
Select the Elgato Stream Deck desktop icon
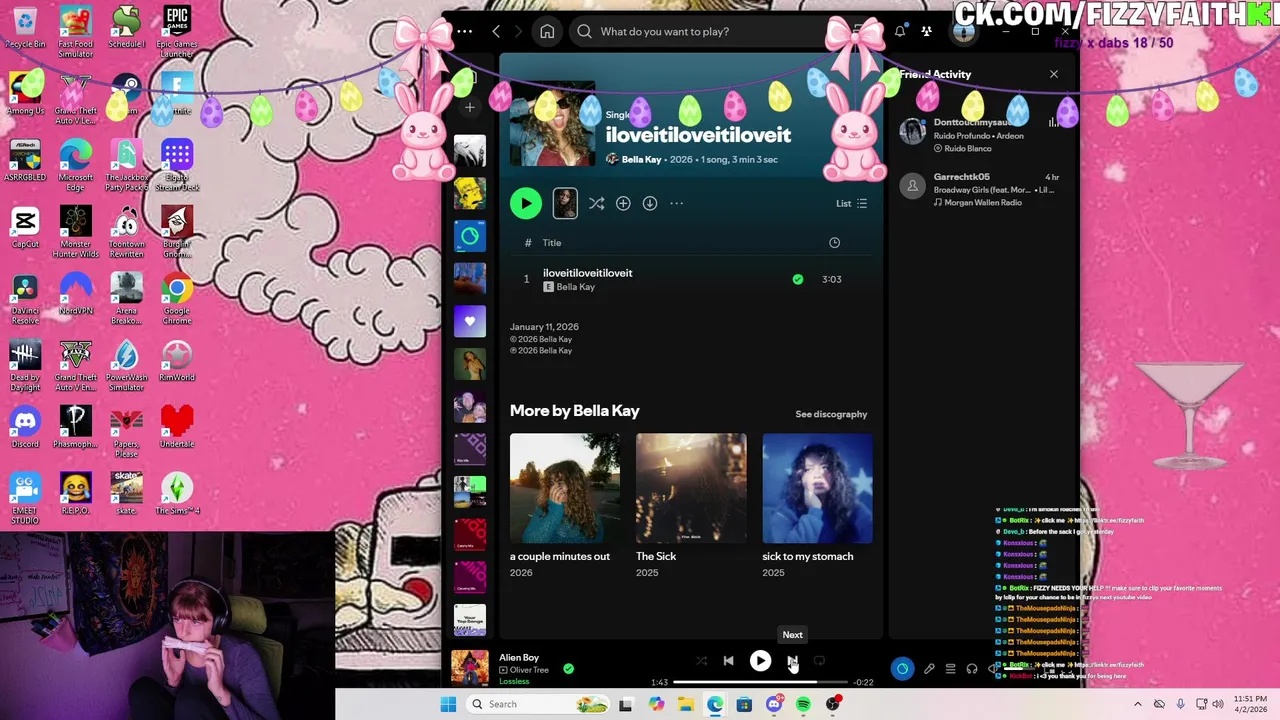pos(177,165)
